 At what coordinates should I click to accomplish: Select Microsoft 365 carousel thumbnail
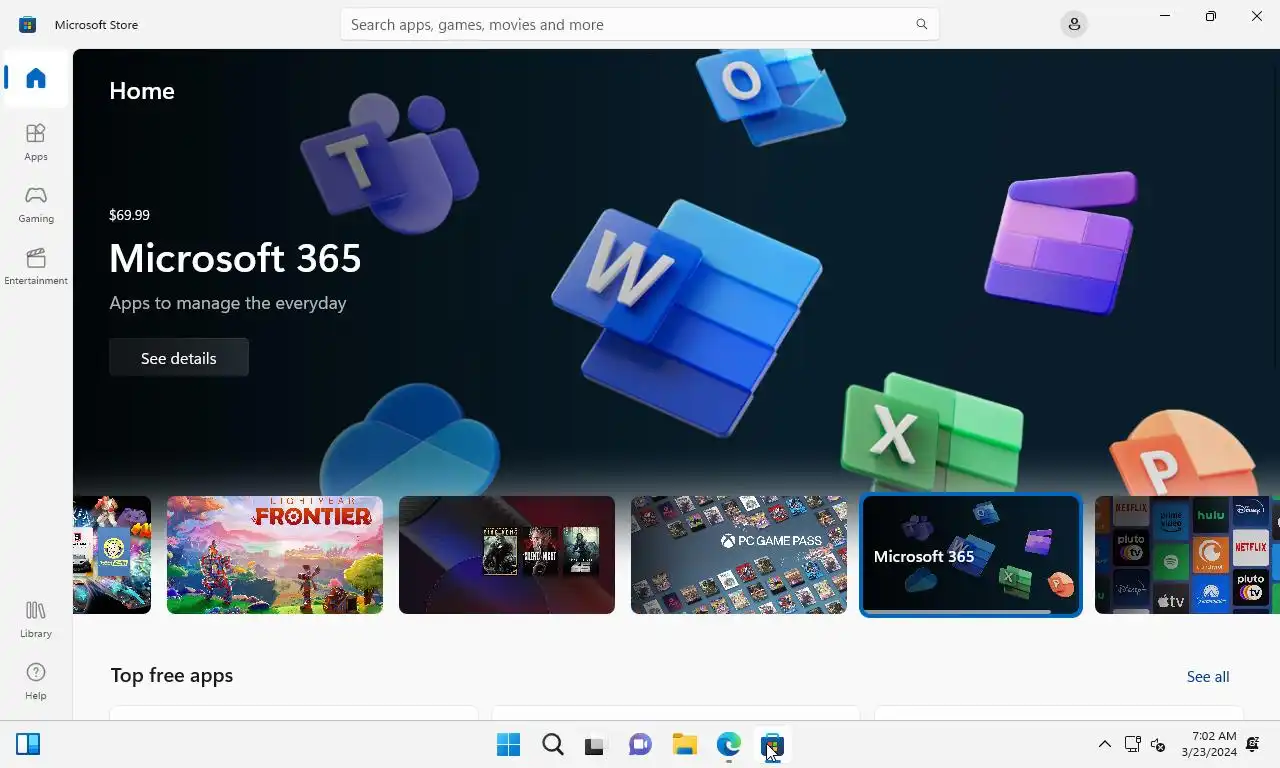971,555
